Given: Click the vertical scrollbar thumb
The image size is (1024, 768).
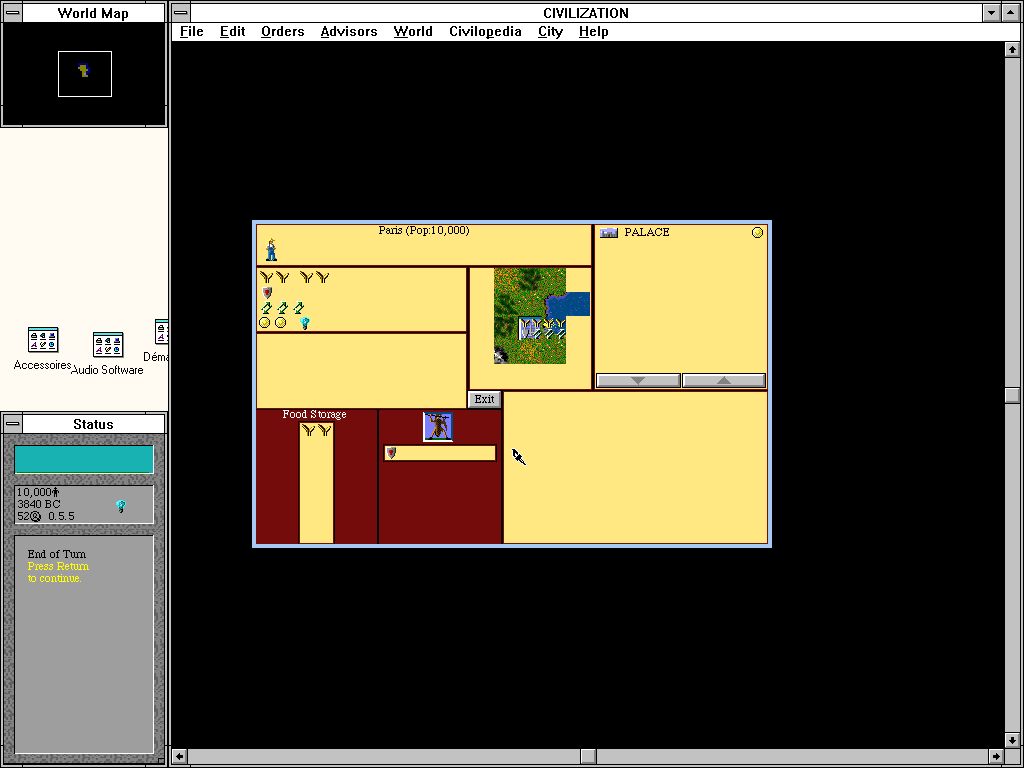Looking at the screenshot, I should coord(1012,395).
